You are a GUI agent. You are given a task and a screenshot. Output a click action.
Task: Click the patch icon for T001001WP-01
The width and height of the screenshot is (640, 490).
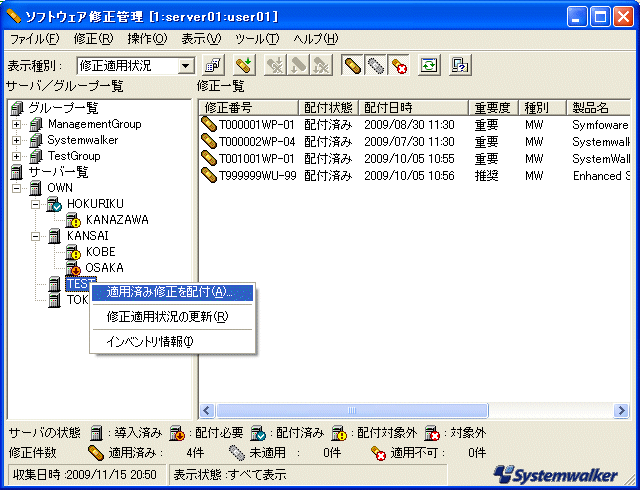pyautogui.click(x=209, y=158)
